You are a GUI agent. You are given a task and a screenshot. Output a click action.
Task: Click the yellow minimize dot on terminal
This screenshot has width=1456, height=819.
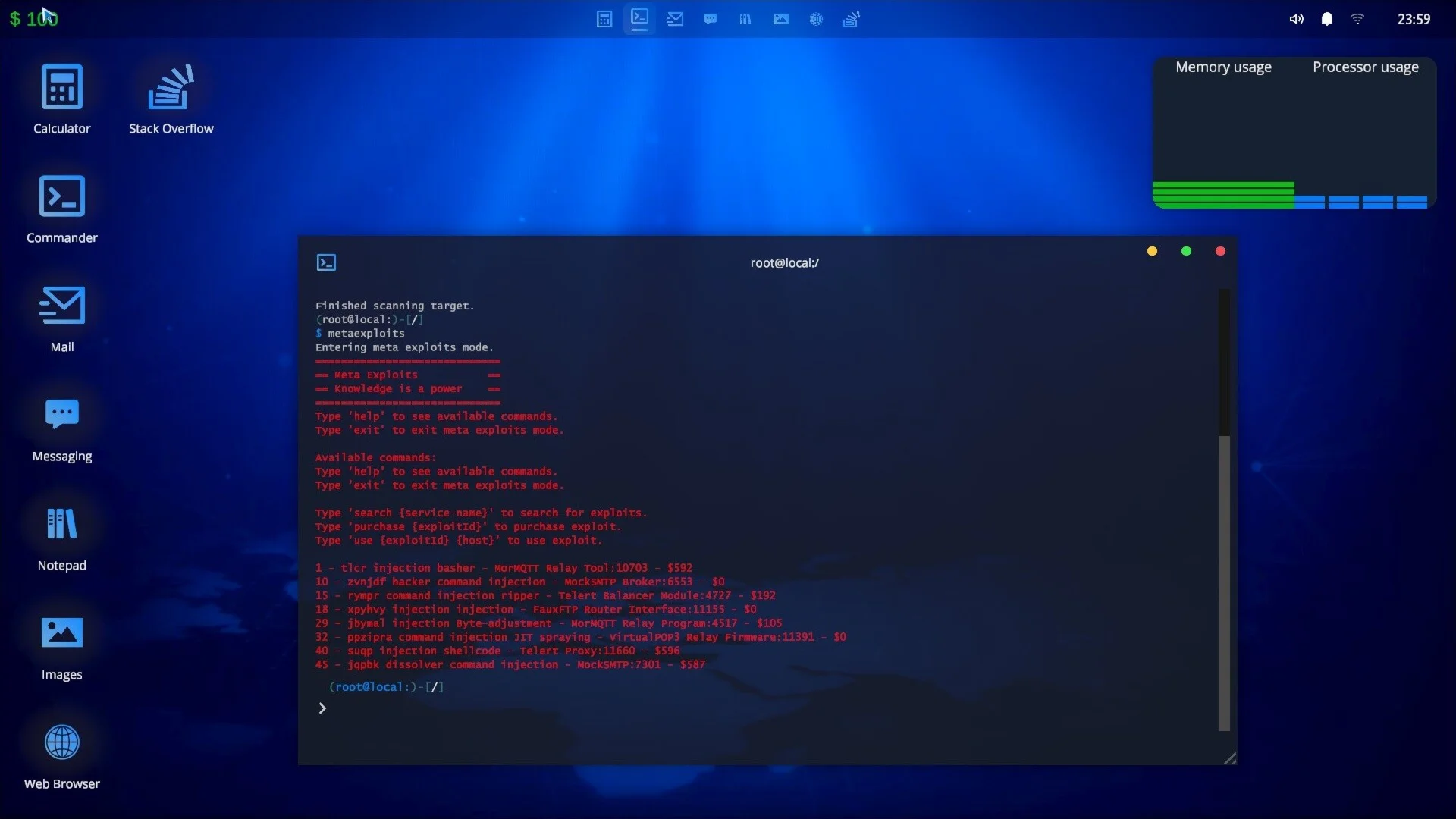tap(1152, 251)
